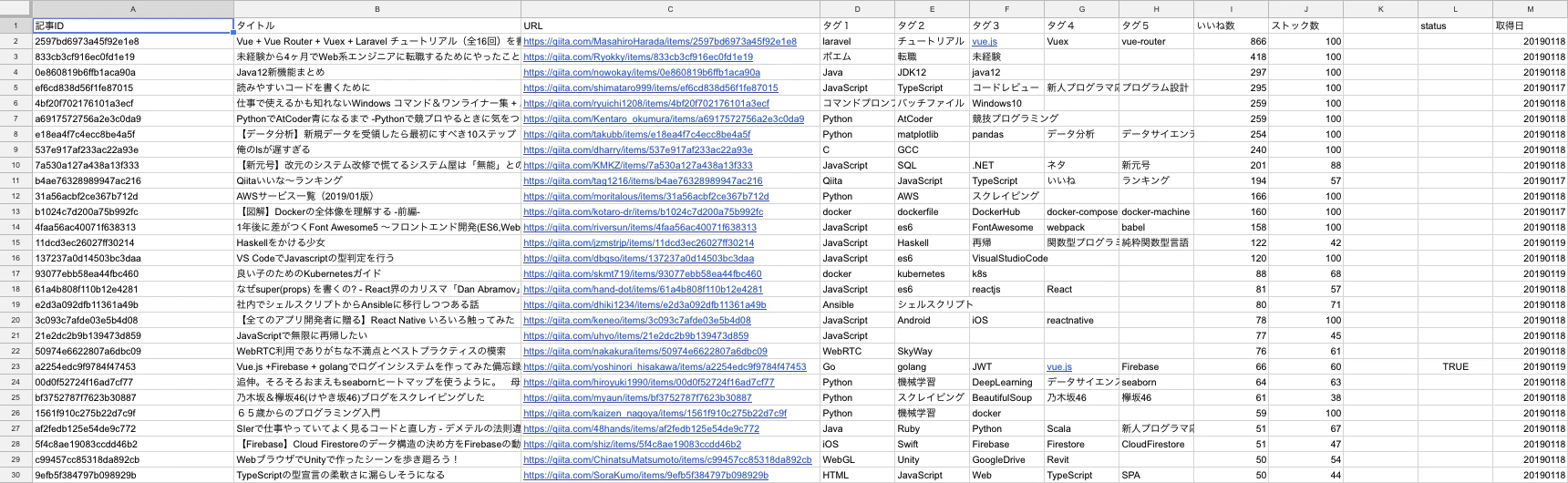Select article ID 2597bd6973a45f92e1e8 cell
This screenshot has height=483, width=1568.
[133, 41]
